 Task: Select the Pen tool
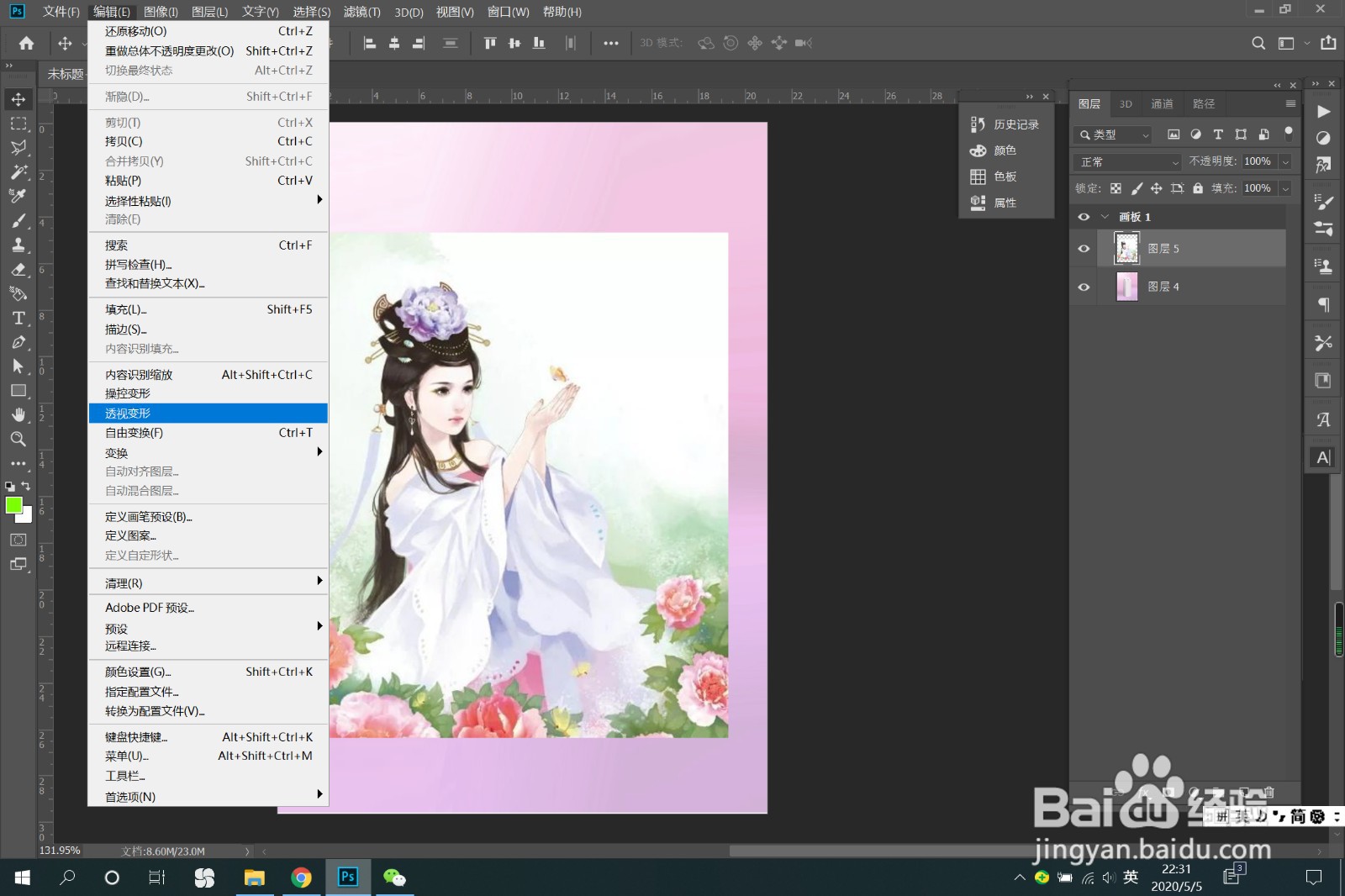pyautogui.click(x=18, y=343)
